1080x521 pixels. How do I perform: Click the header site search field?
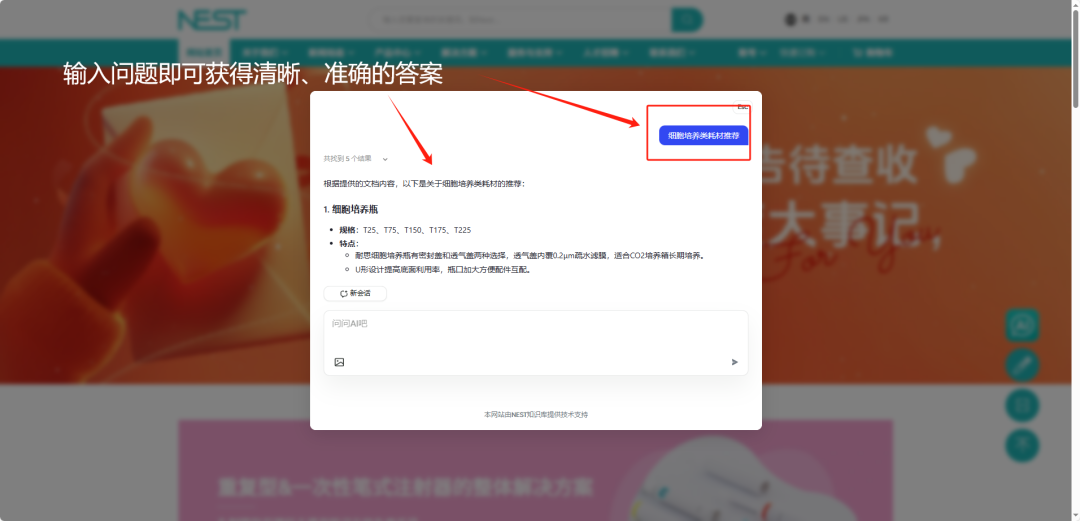(521, 19)
